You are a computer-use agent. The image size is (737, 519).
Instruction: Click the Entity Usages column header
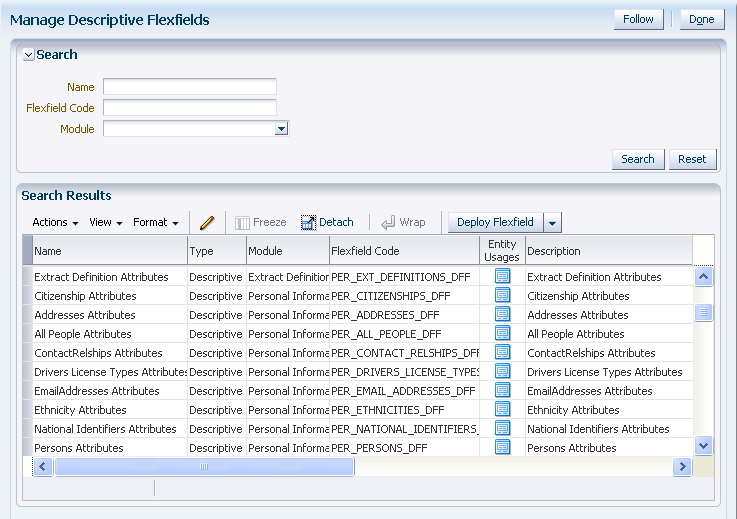502,251
